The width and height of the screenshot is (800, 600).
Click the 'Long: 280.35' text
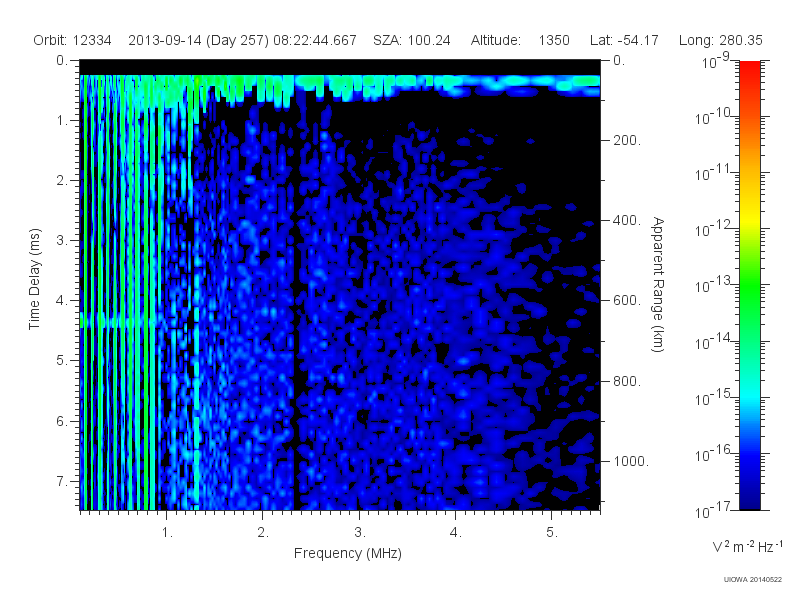[720, 40]
